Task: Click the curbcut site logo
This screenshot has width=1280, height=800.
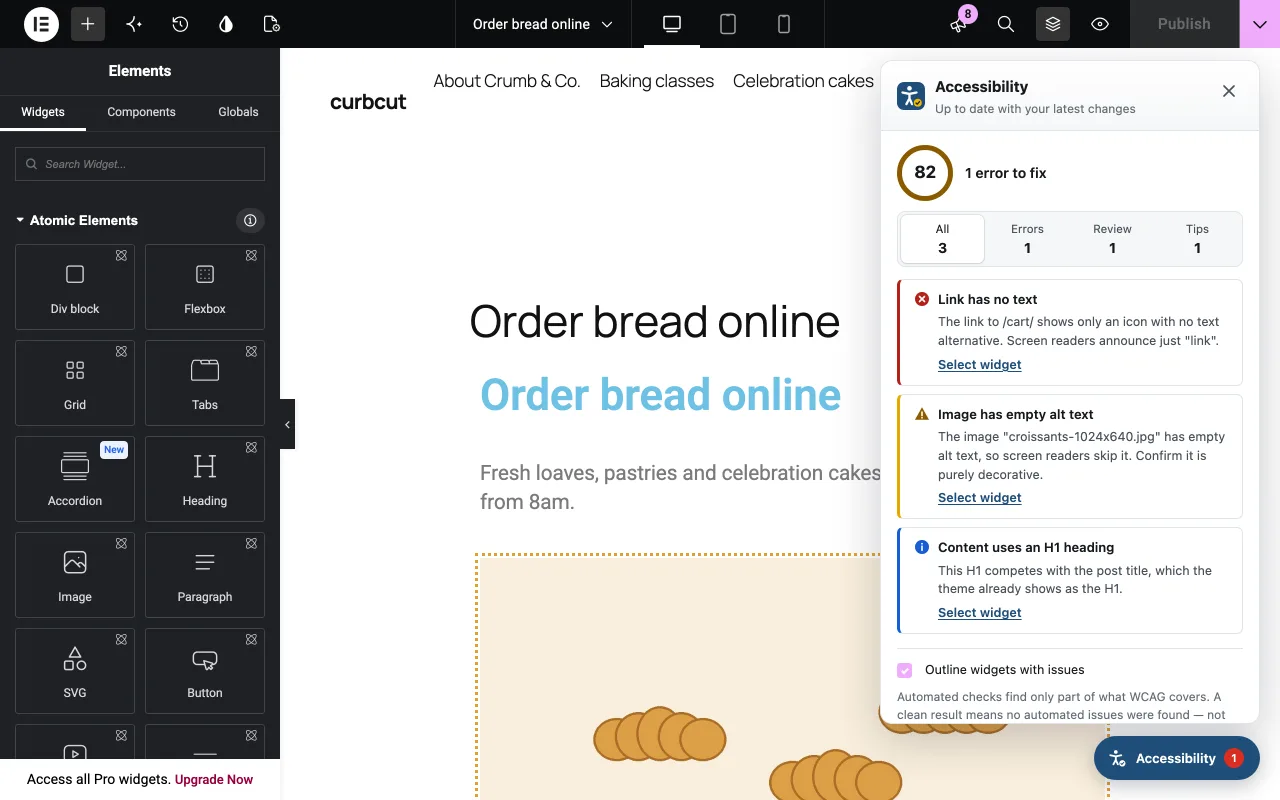Action: (368, 100)
